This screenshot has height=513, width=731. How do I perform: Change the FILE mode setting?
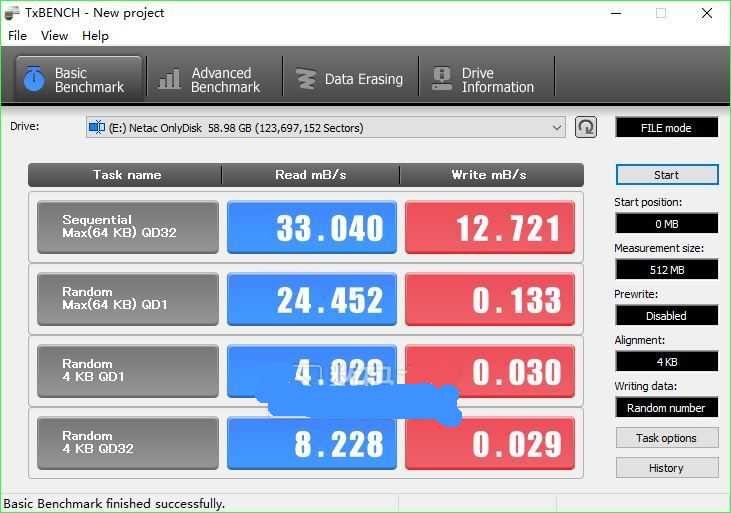(666, 128)
